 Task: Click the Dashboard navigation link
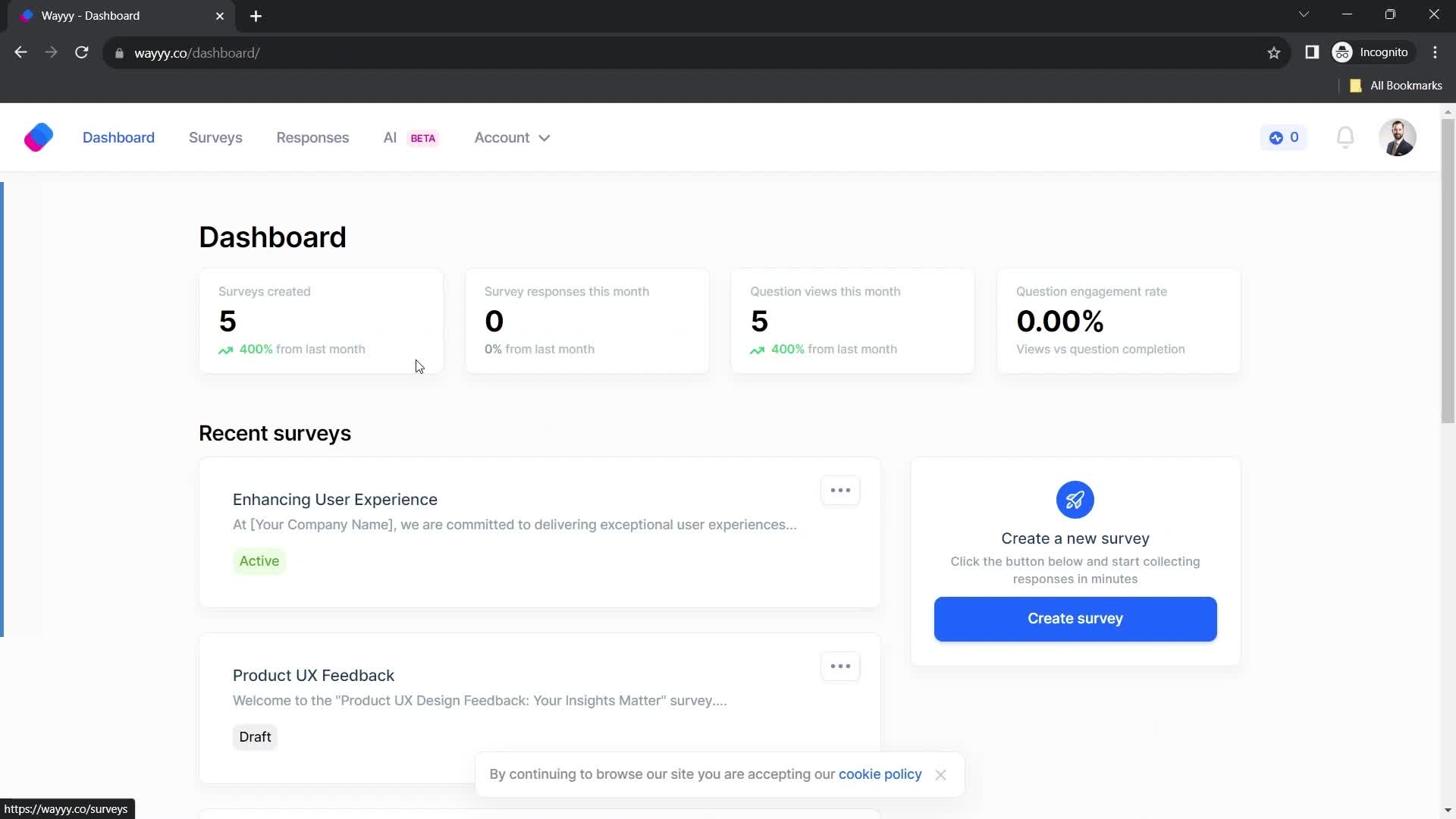(x=119, y=137)
